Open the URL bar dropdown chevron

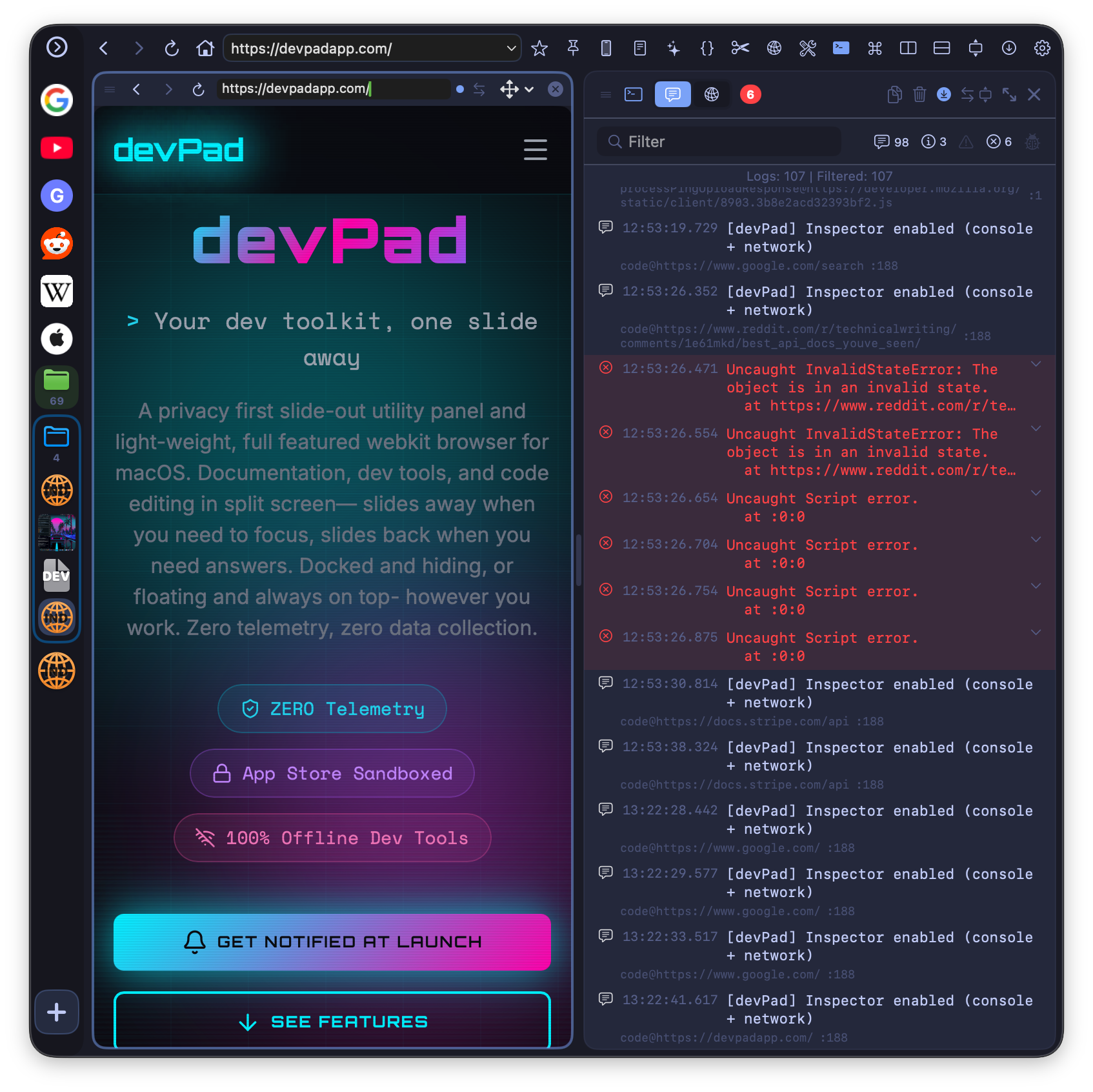[x=510, y=48]
